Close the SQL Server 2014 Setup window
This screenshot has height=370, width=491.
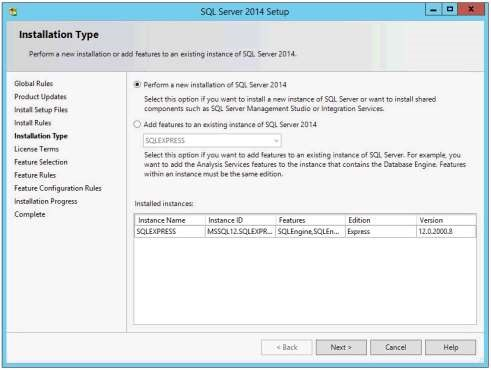click(471, 10)
